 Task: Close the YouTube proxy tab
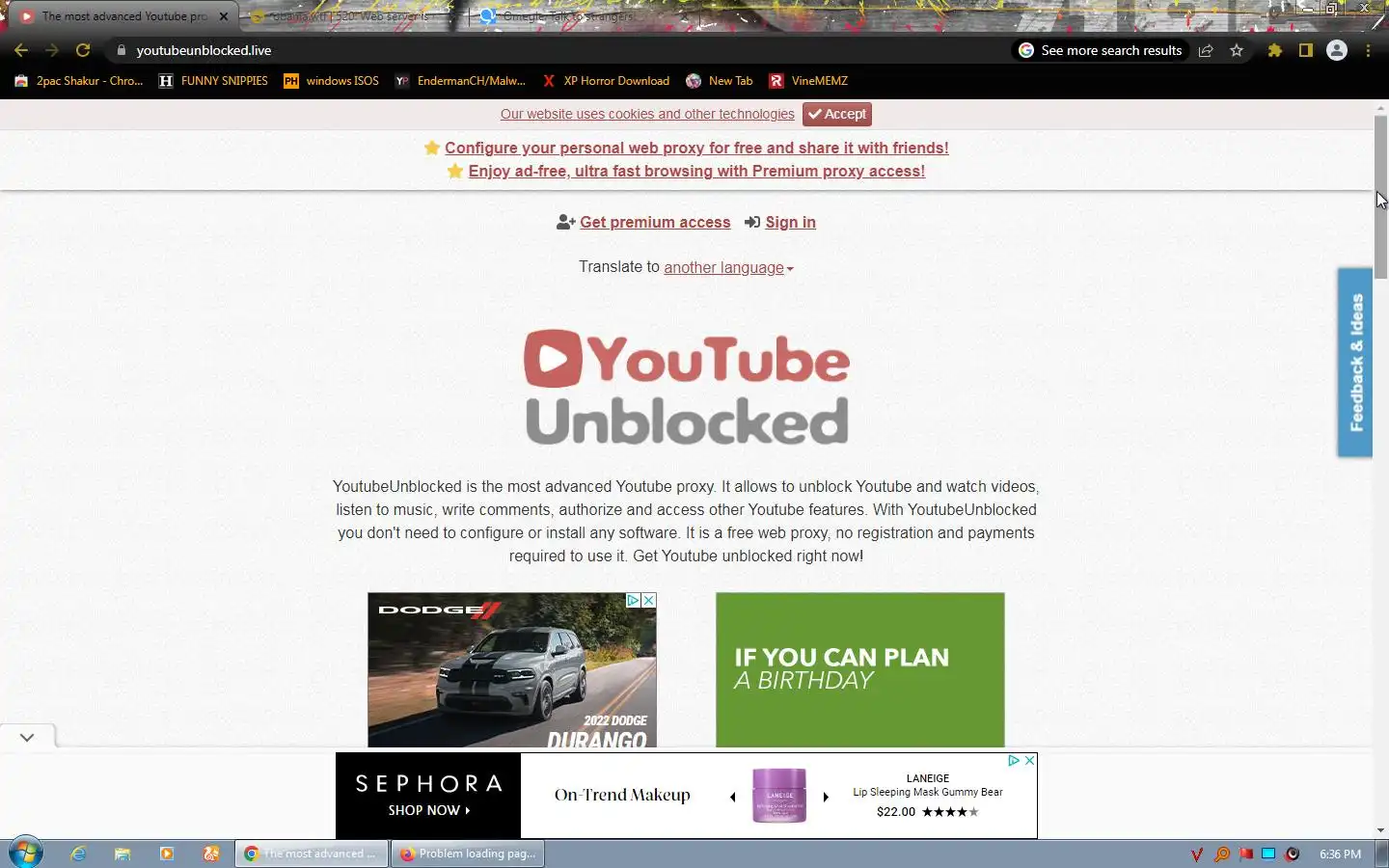pyautogui.click(x=224, y=16)
